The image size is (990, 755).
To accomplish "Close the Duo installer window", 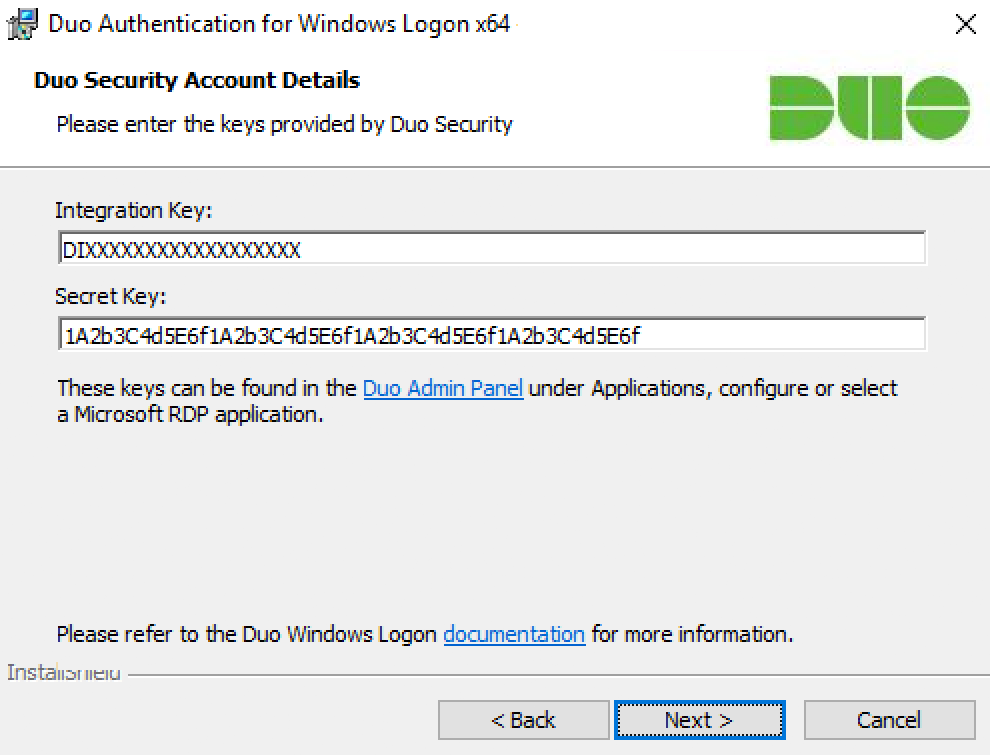I will [x=964, y=24].
